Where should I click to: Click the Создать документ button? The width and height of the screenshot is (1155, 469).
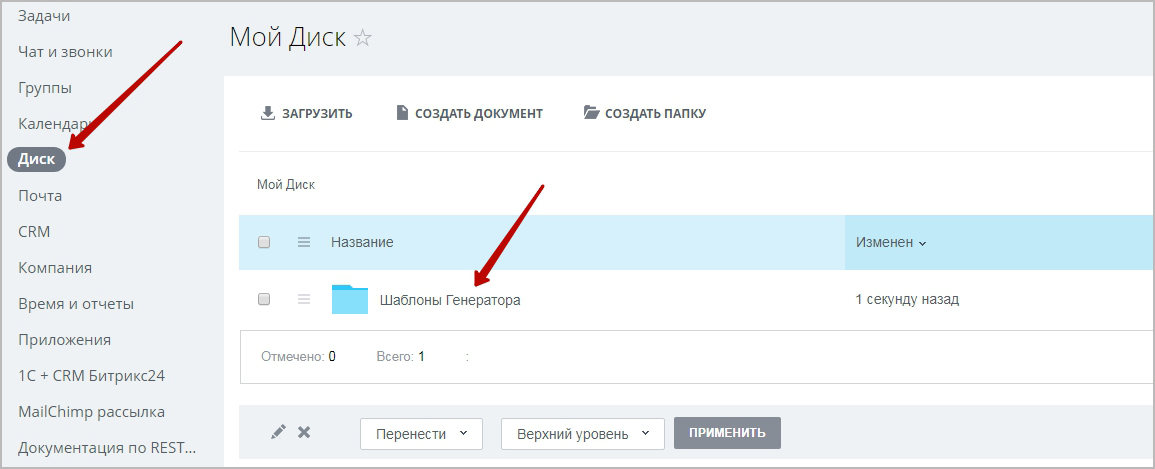(469, 113)
